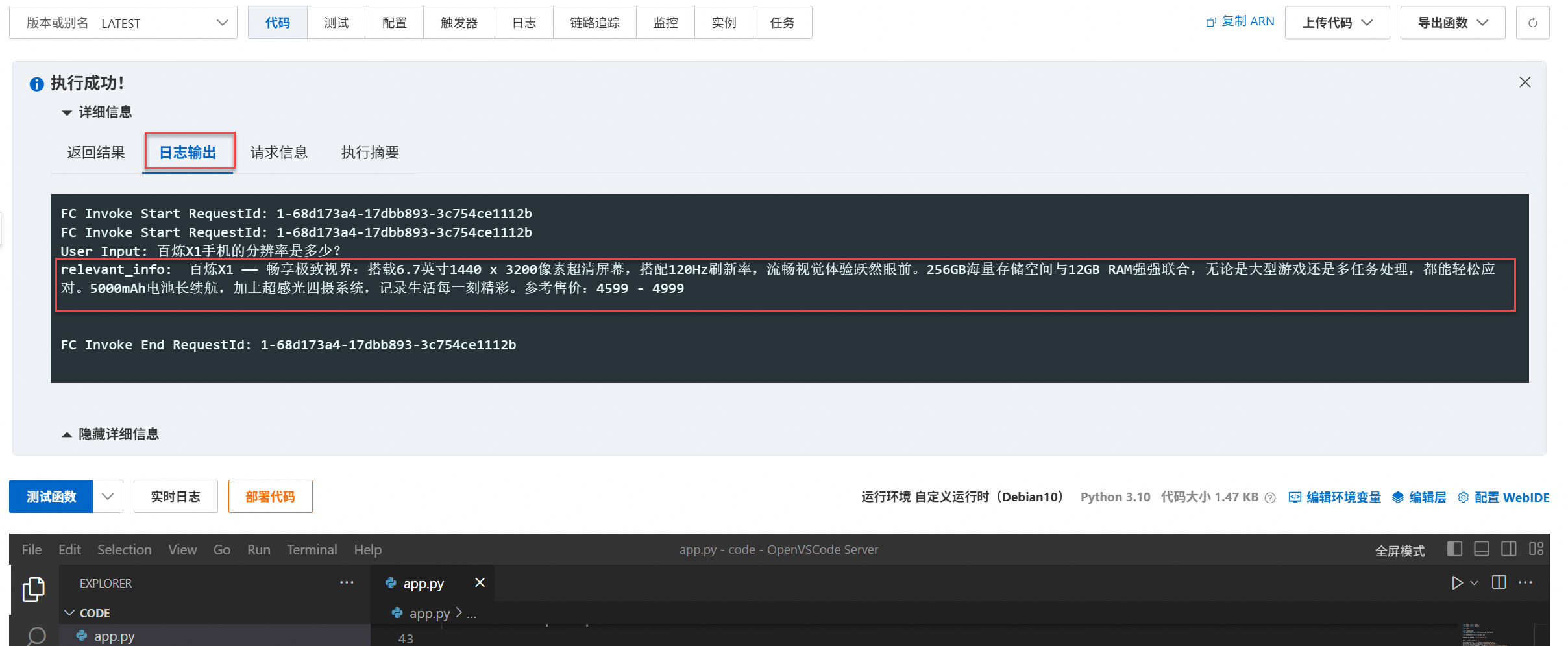Open the 返回结果 tab

[96, 153]
